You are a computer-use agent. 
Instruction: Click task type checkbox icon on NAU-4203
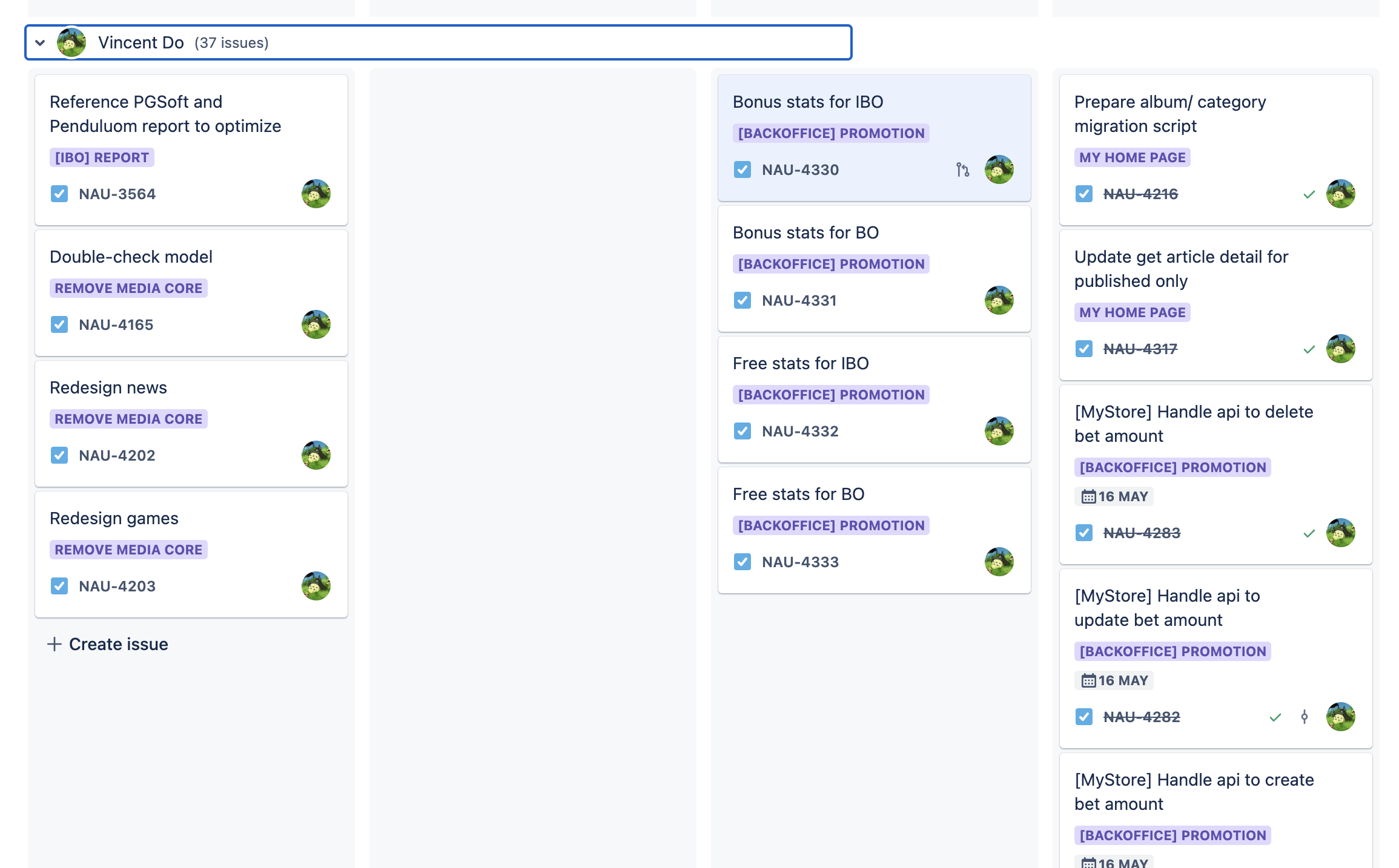pos(59,587)
